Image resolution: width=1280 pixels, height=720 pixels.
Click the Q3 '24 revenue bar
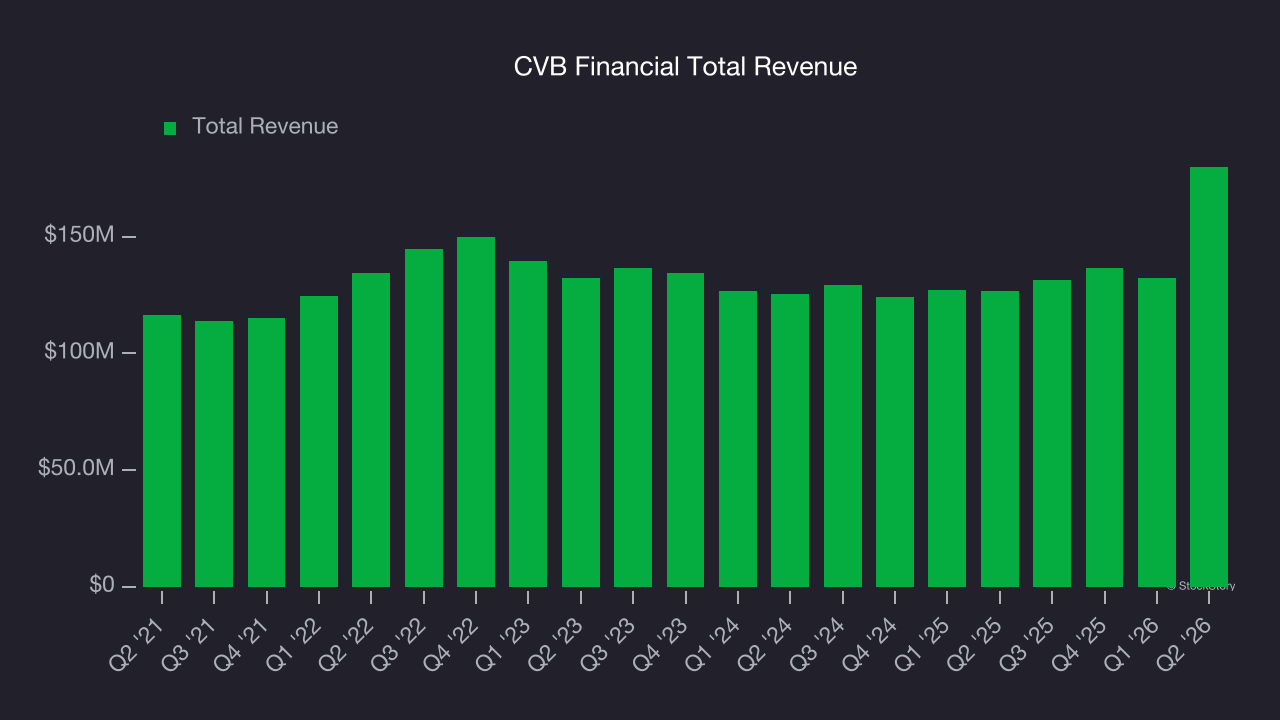point(843,436)
